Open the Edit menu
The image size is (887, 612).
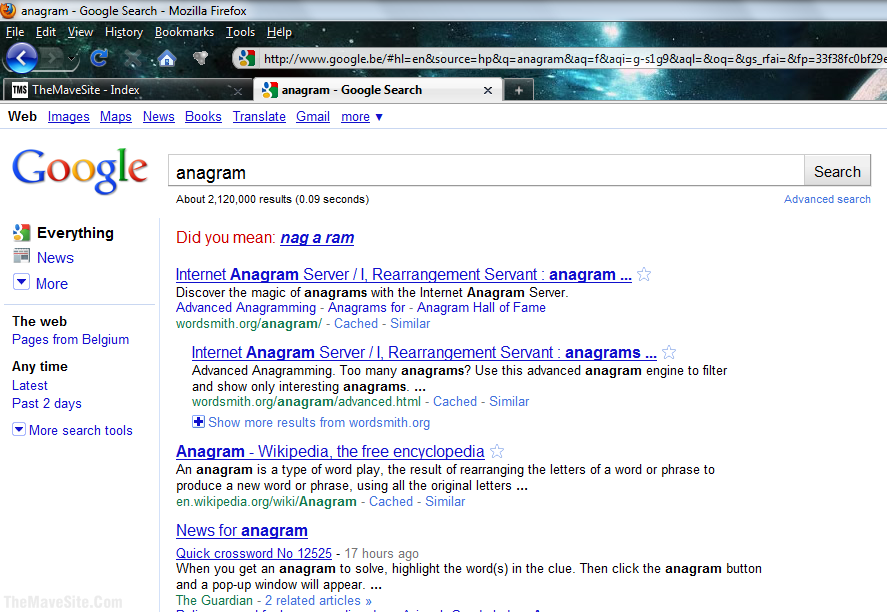click(46, 32)
